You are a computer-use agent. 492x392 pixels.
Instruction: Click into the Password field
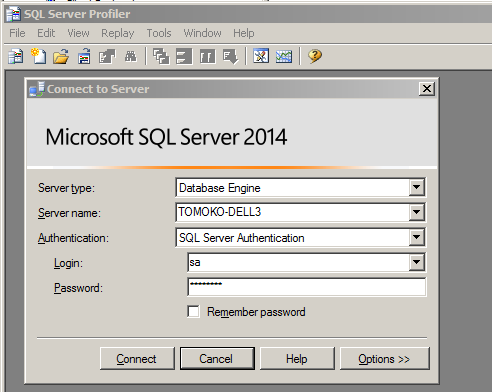[307, 287]
